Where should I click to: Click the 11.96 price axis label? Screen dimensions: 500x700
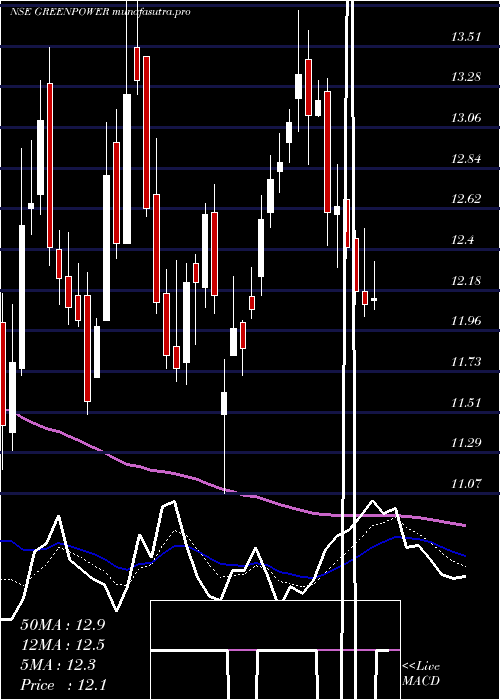[x=466, y=321]
